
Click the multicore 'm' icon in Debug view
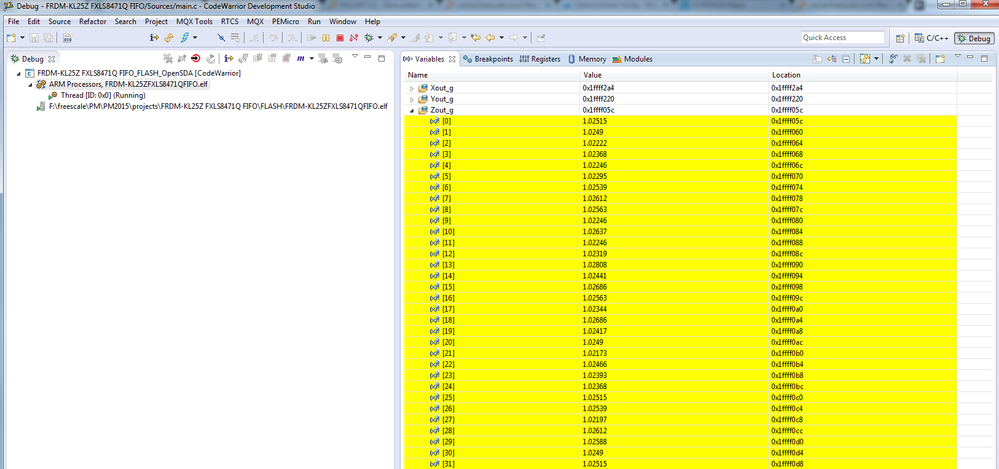click(300, 58)
